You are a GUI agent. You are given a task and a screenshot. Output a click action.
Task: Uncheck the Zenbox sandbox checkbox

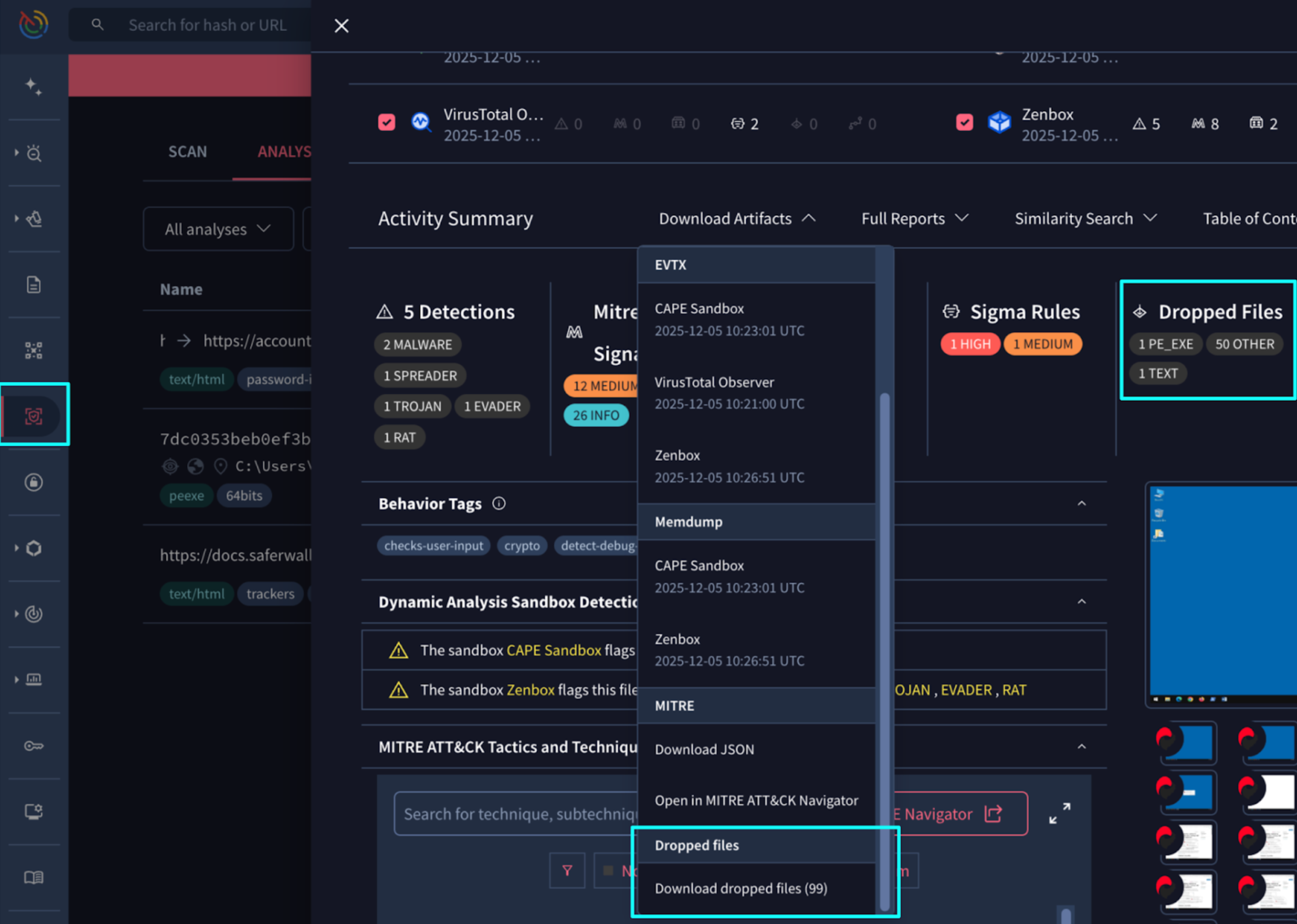(x=964, y=123)
